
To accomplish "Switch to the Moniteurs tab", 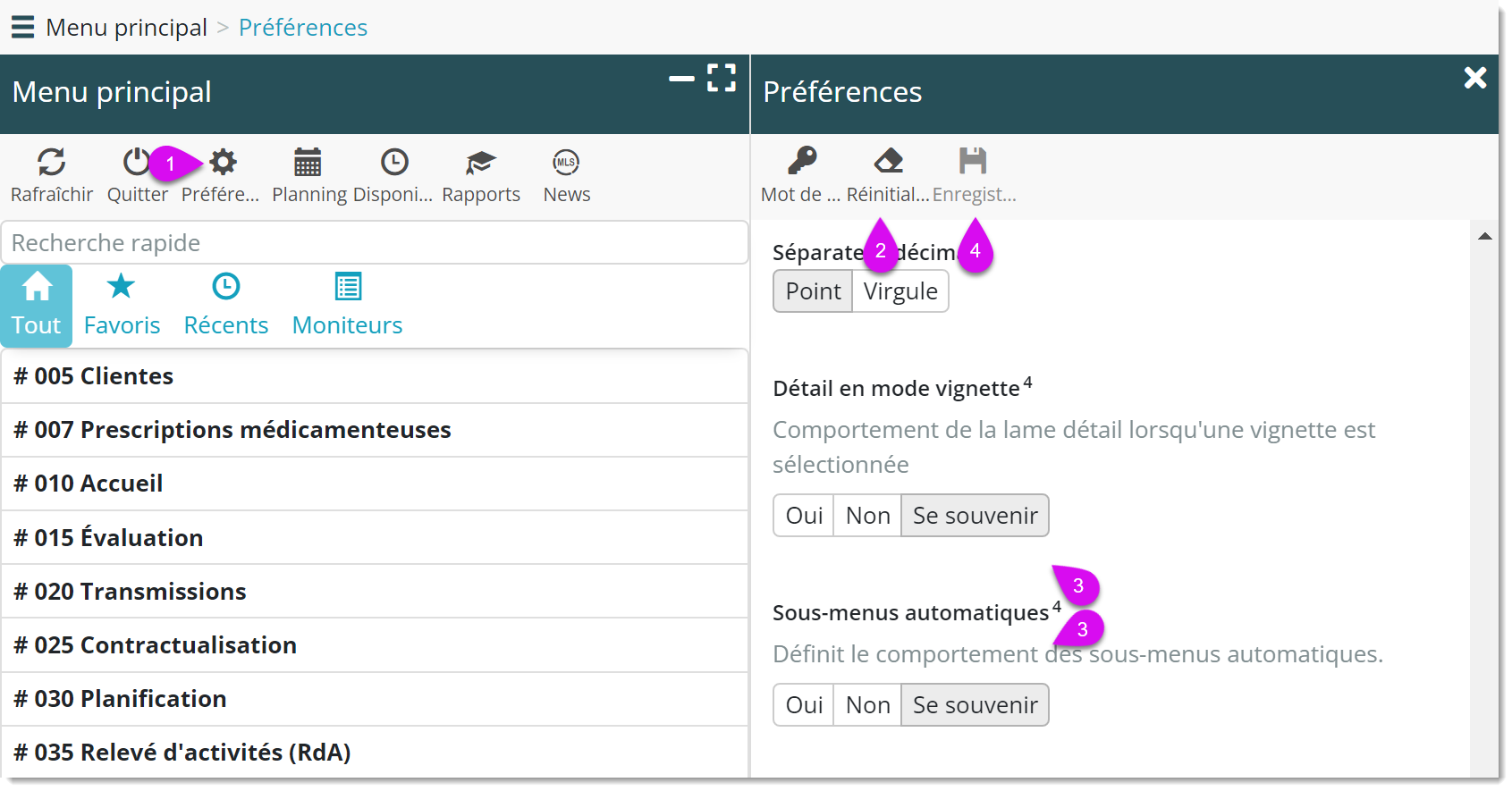I will click(347, 306).
